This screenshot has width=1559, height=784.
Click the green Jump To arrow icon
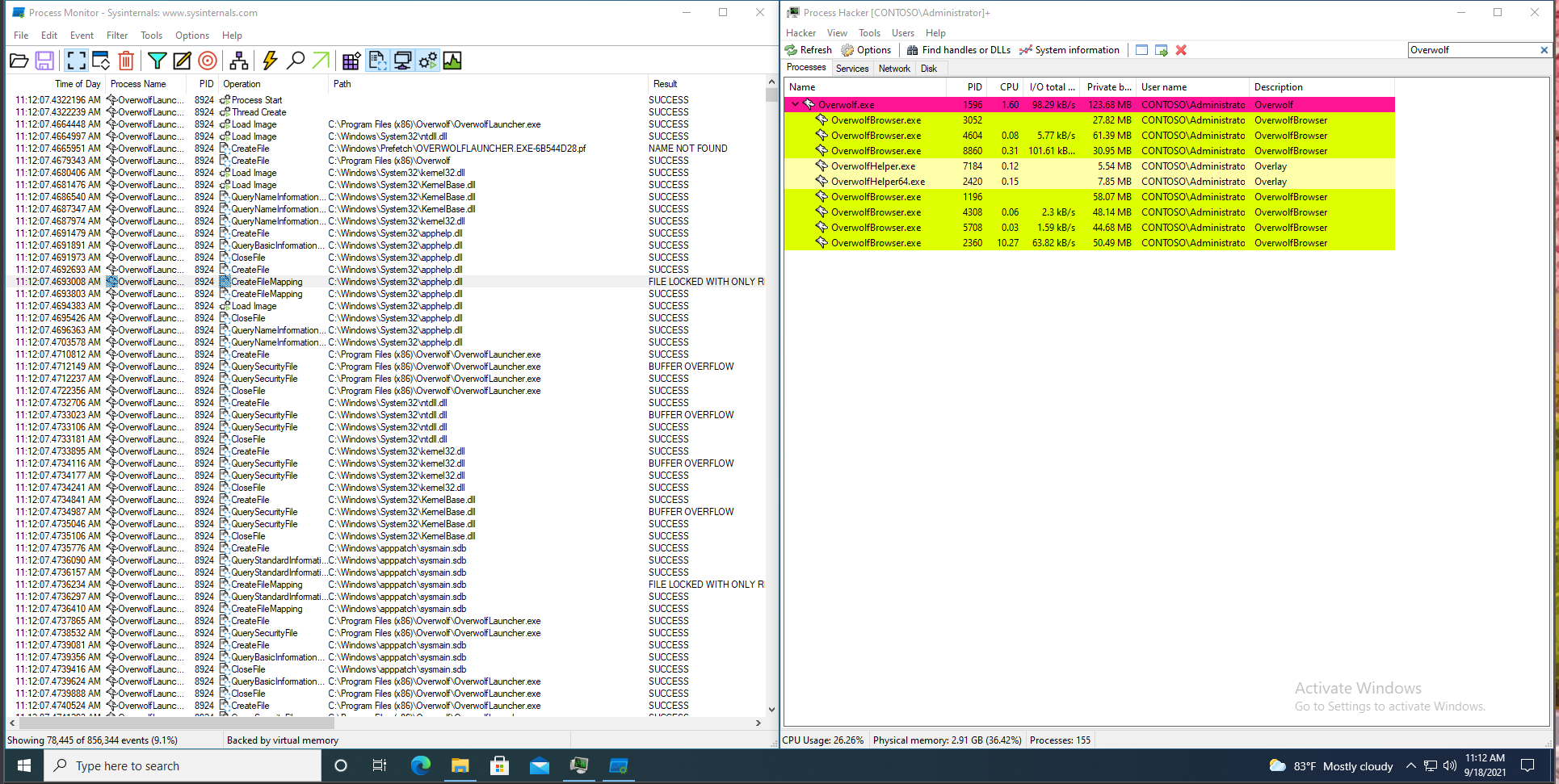pyautogui.click(x=321, y=61)
